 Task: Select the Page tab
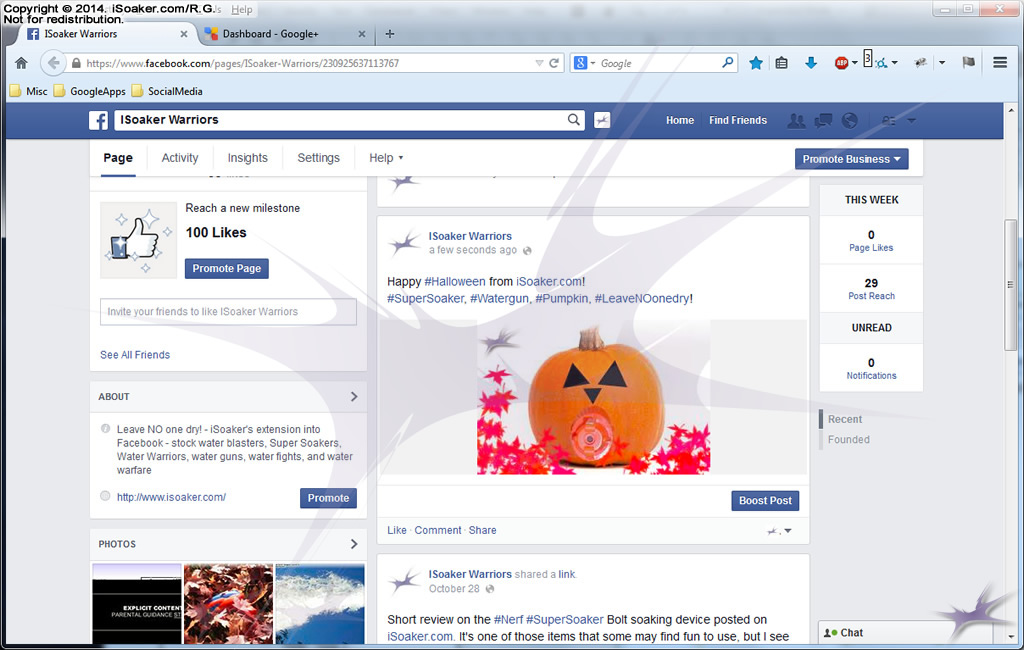pyautogui.click(x=118, y=157)
